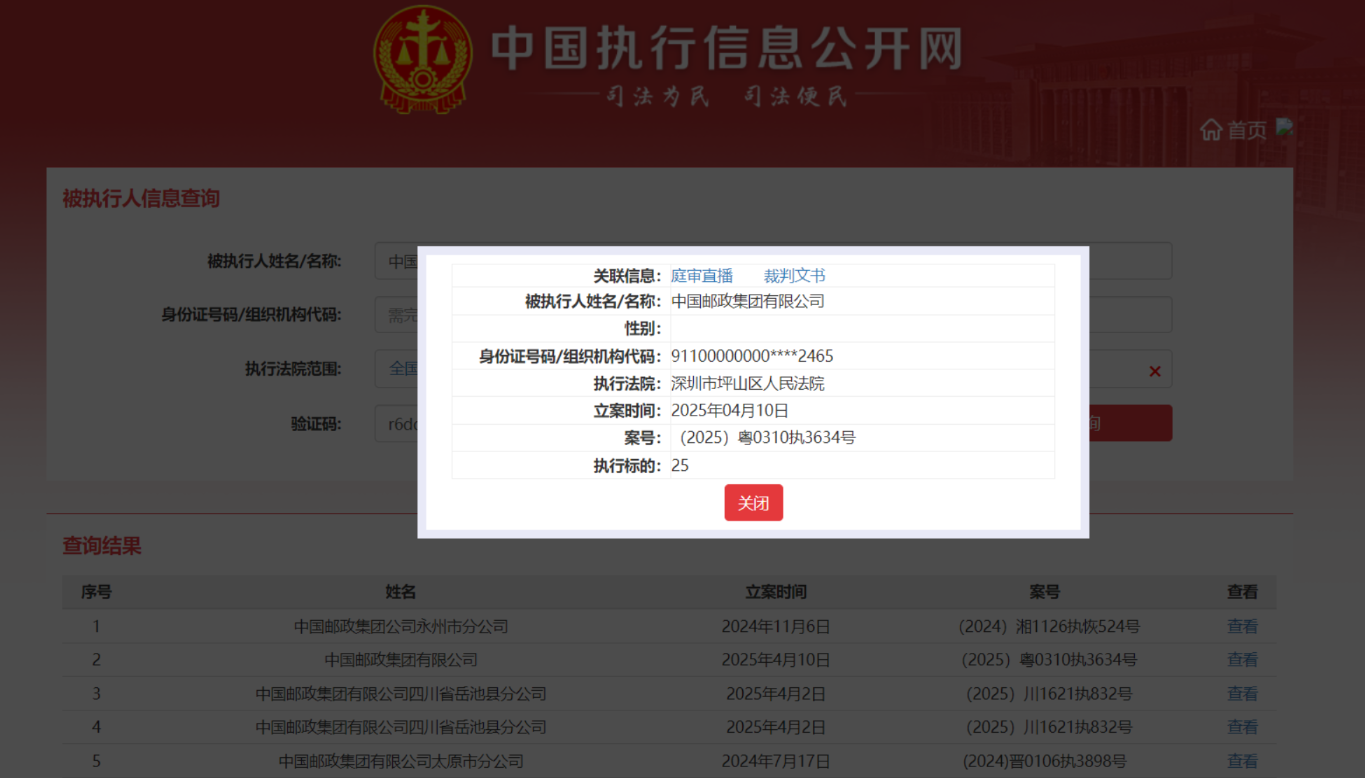1365x778 pixels.
Task: Click the court emblem logo
Action: pyautogui.click(x=422, y=59)
